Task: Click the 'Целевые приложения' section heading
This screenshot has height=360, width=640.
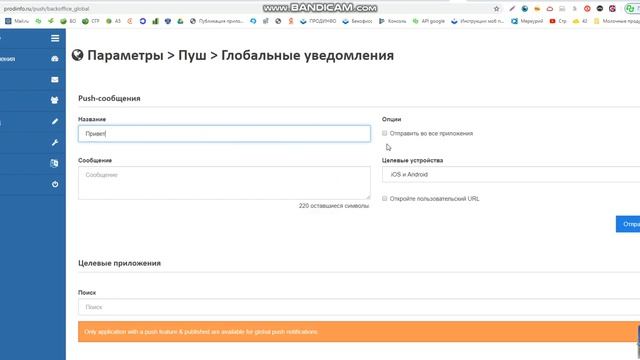Action: click(x=120, y=263)
